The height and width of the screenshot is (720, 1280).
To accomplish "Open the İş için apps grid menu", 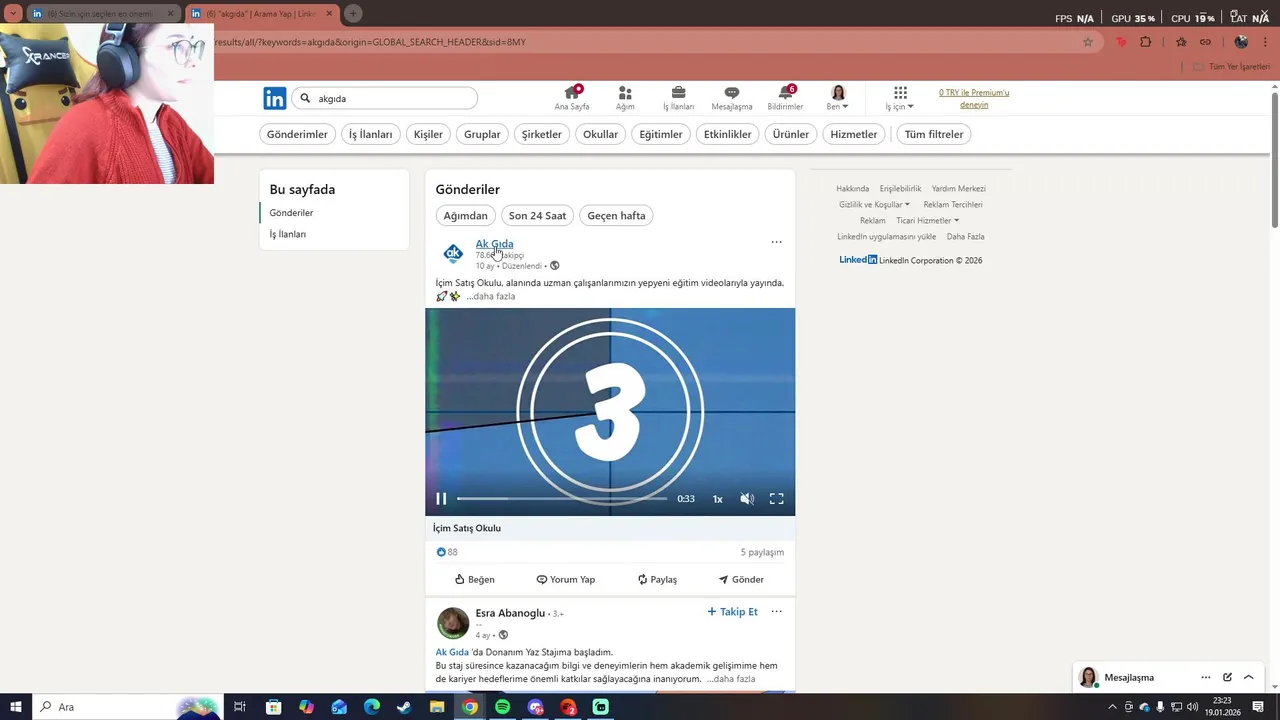I will tap(900, 98).
